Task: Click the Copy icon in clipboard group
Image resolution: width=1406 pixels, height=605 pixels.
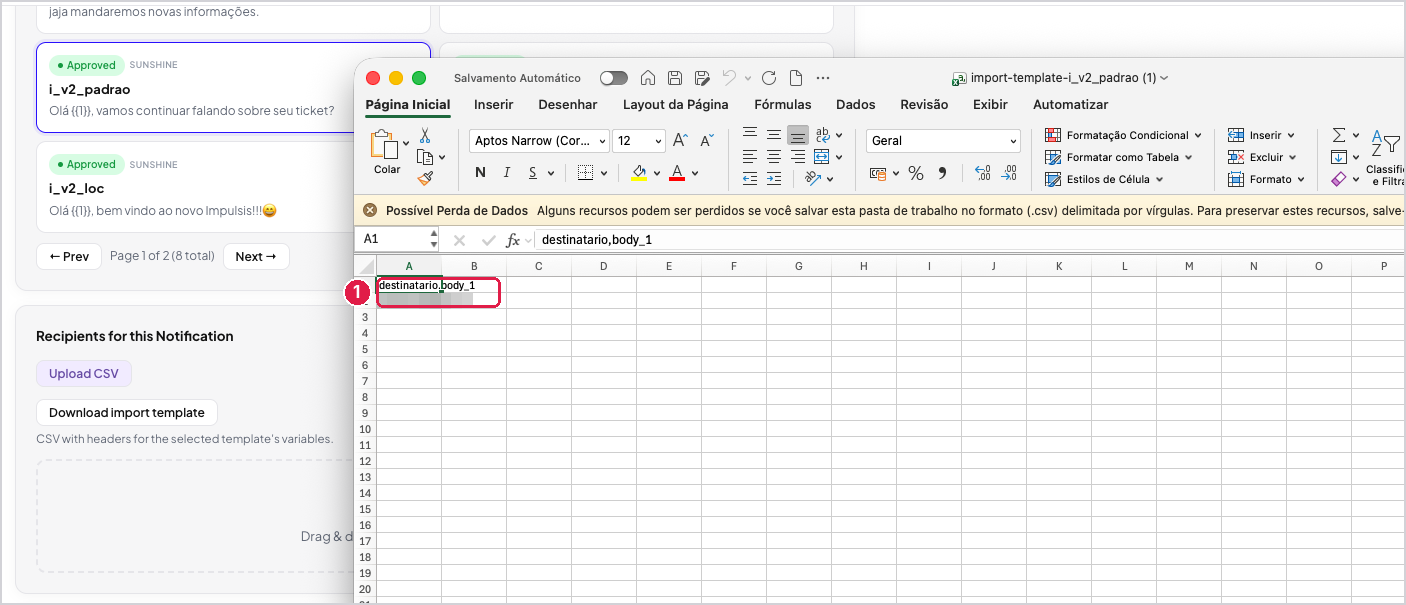Action: [425, 157]
